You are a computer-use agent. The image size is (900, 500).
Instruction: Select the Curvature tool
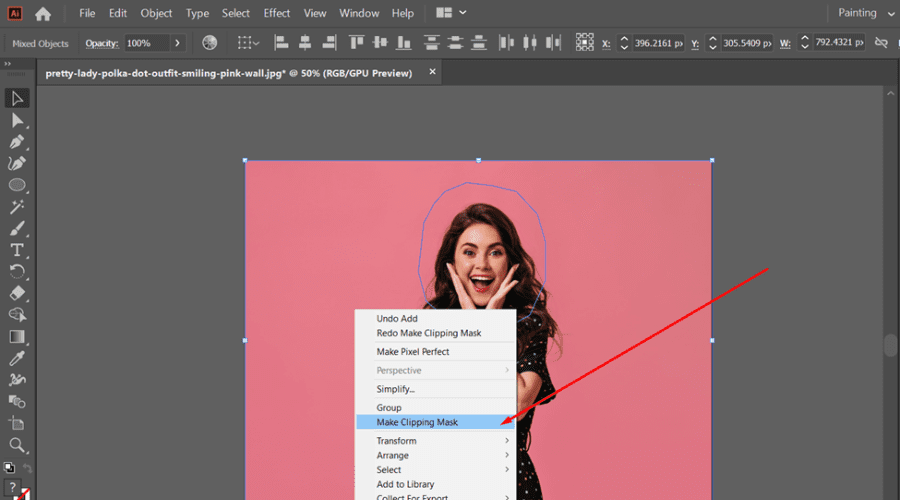point(17,164)
